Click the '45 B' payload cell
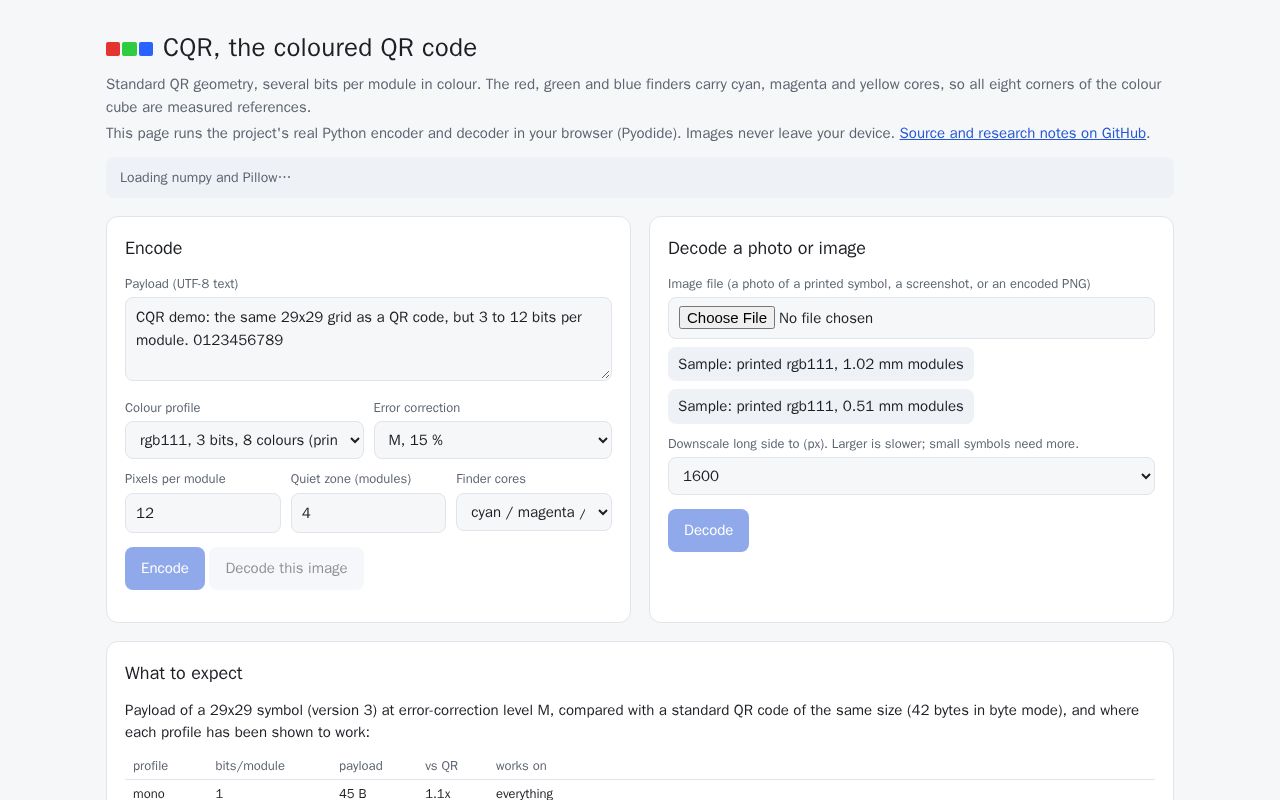 point(353,794)
